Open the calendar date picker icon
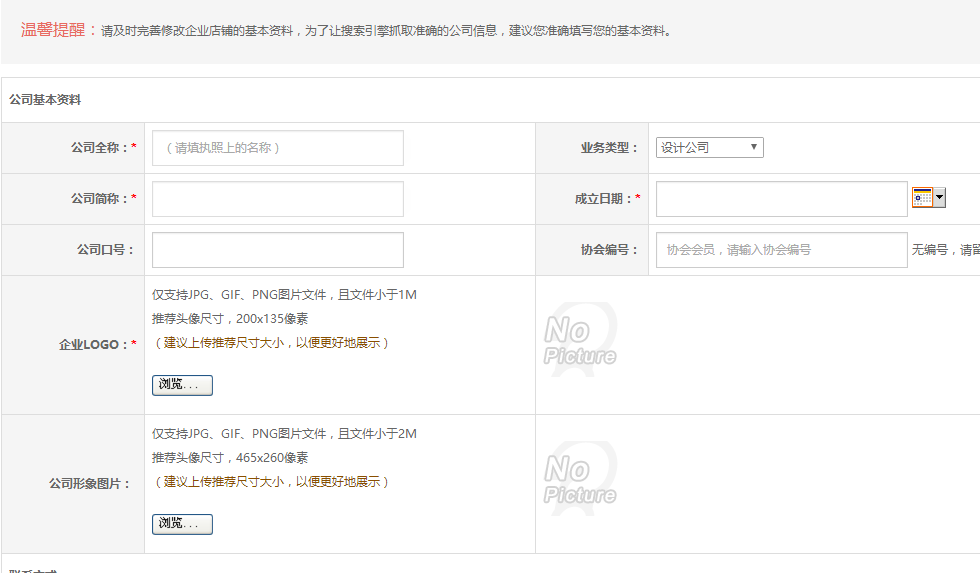 [x=922, y=198]
